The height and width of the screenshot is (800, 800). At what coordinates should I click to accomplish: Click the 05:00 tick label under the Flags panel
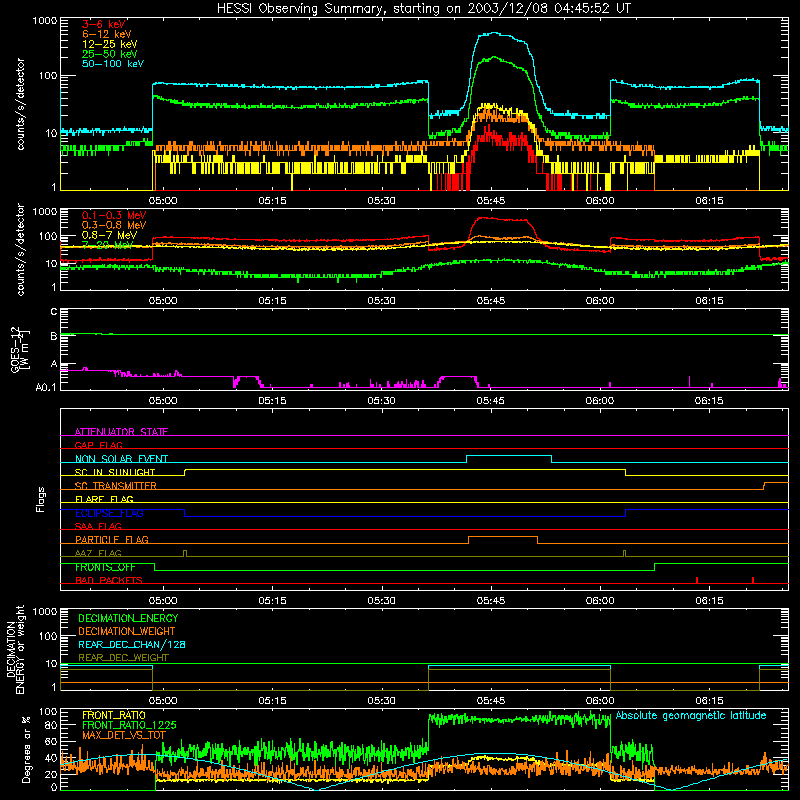click(x=163, y=601)
